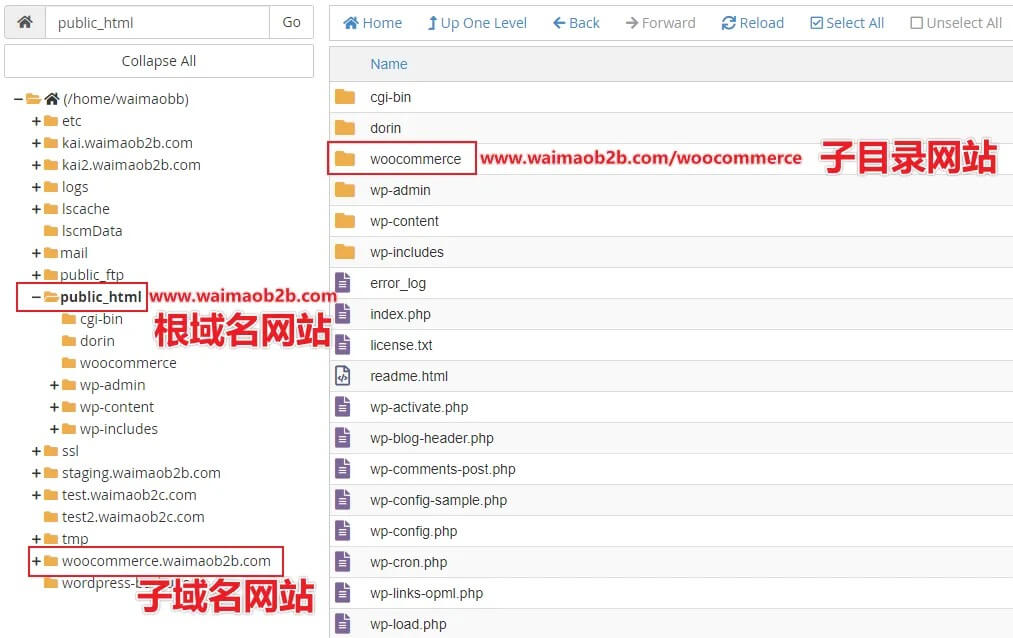Click Select All in the toolbar
The width and height of the screenshot is (1013, 638).
point(846,22)
